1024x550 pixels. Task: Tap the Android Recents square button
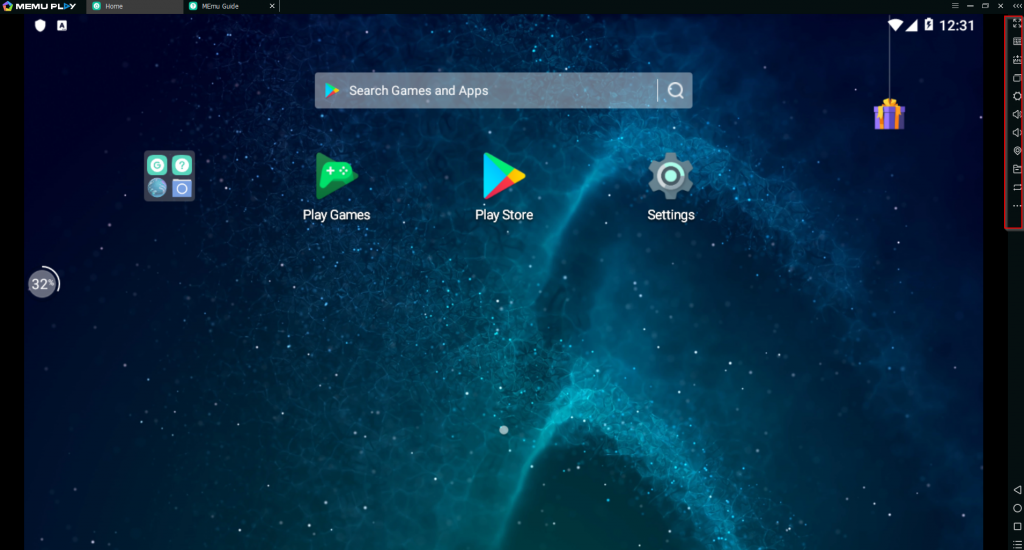[x=1017, y=526]
